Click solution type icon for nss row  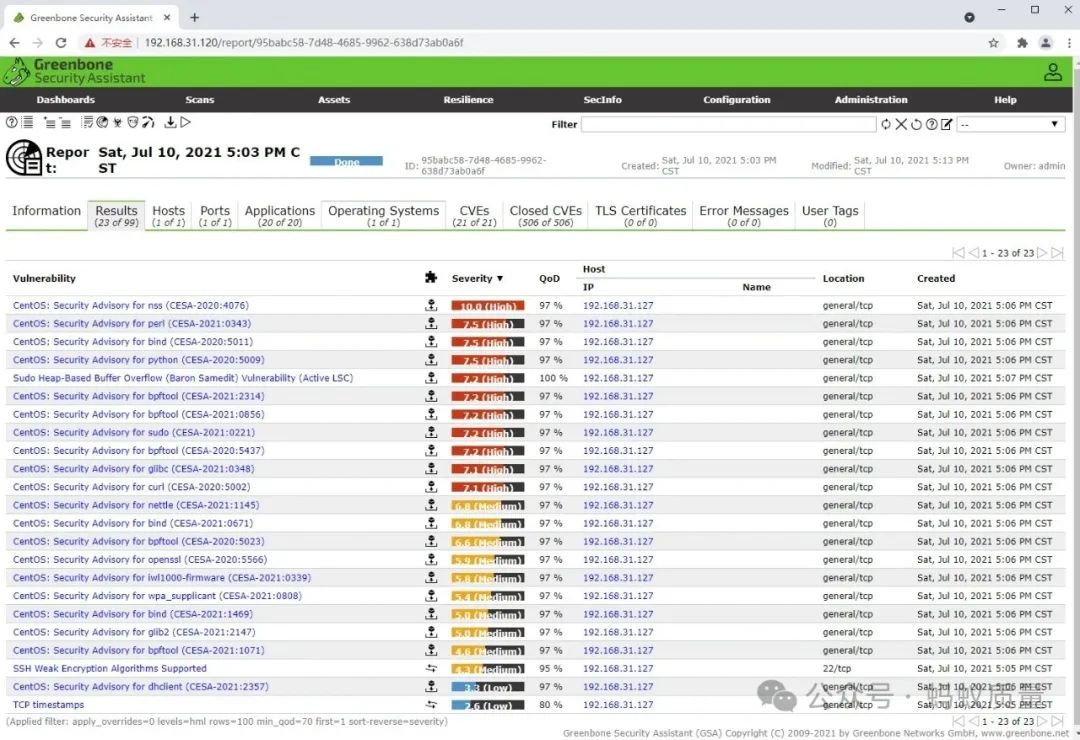(x=431, y=305)
